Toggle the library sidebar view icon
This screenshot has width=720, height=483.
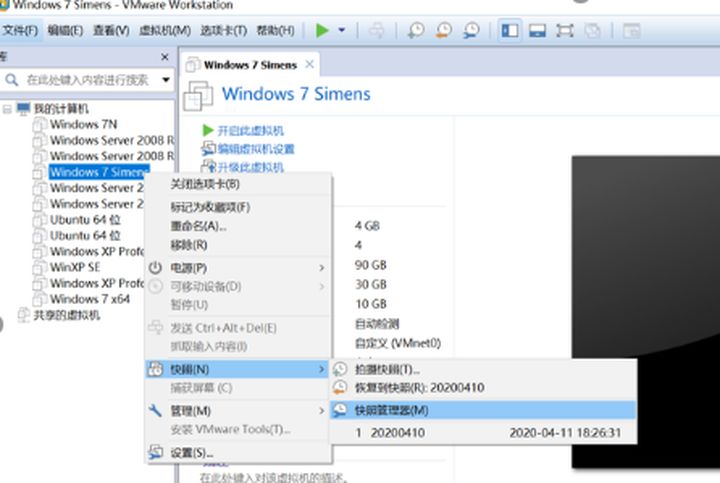(510, 31)
